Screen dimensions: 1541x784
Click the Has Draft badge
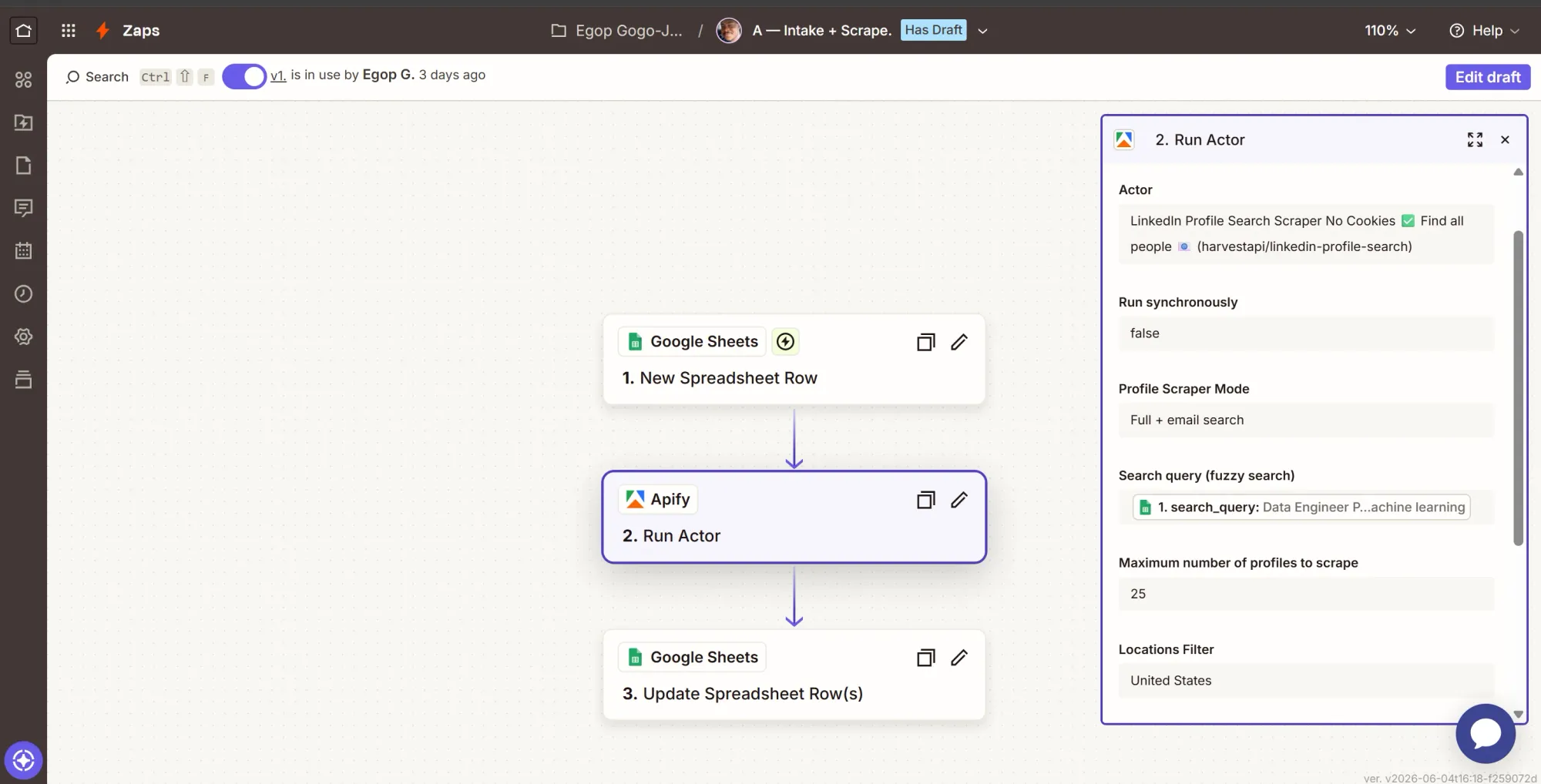tap(933, 30)
